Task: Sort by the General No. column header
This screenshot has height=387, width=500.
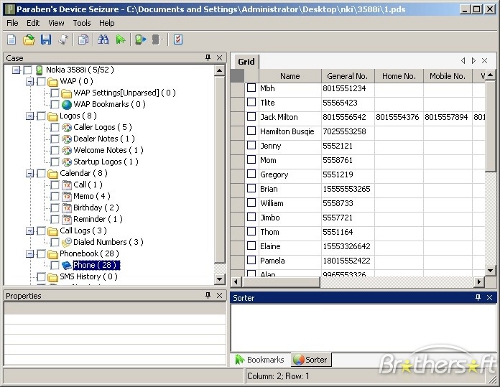Action: 347,76
